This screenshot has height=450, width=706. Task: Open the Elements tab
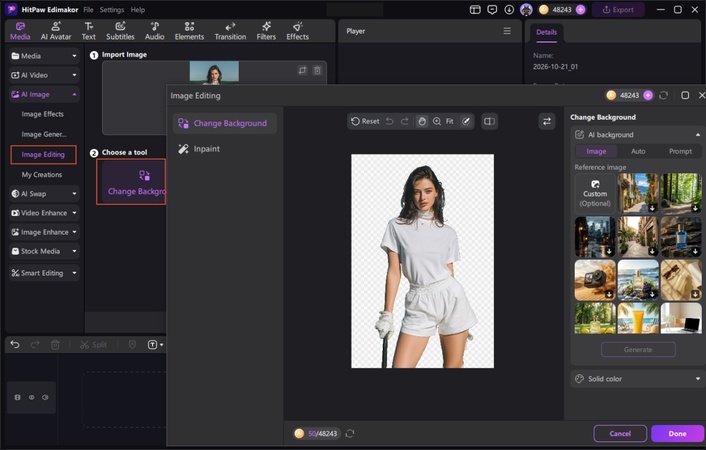click(189, 31)
